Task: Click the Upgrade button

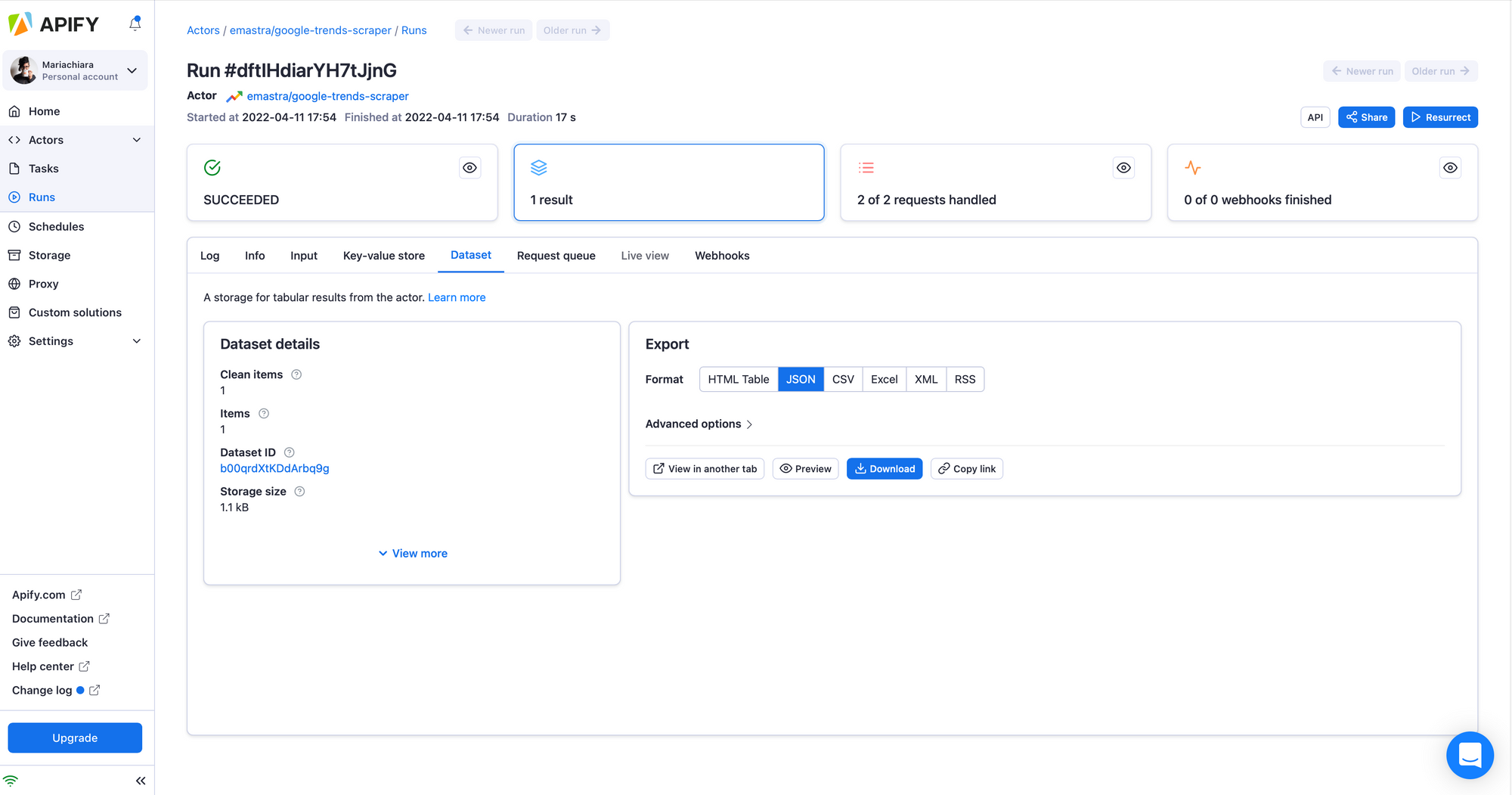Action: (75, 738)
